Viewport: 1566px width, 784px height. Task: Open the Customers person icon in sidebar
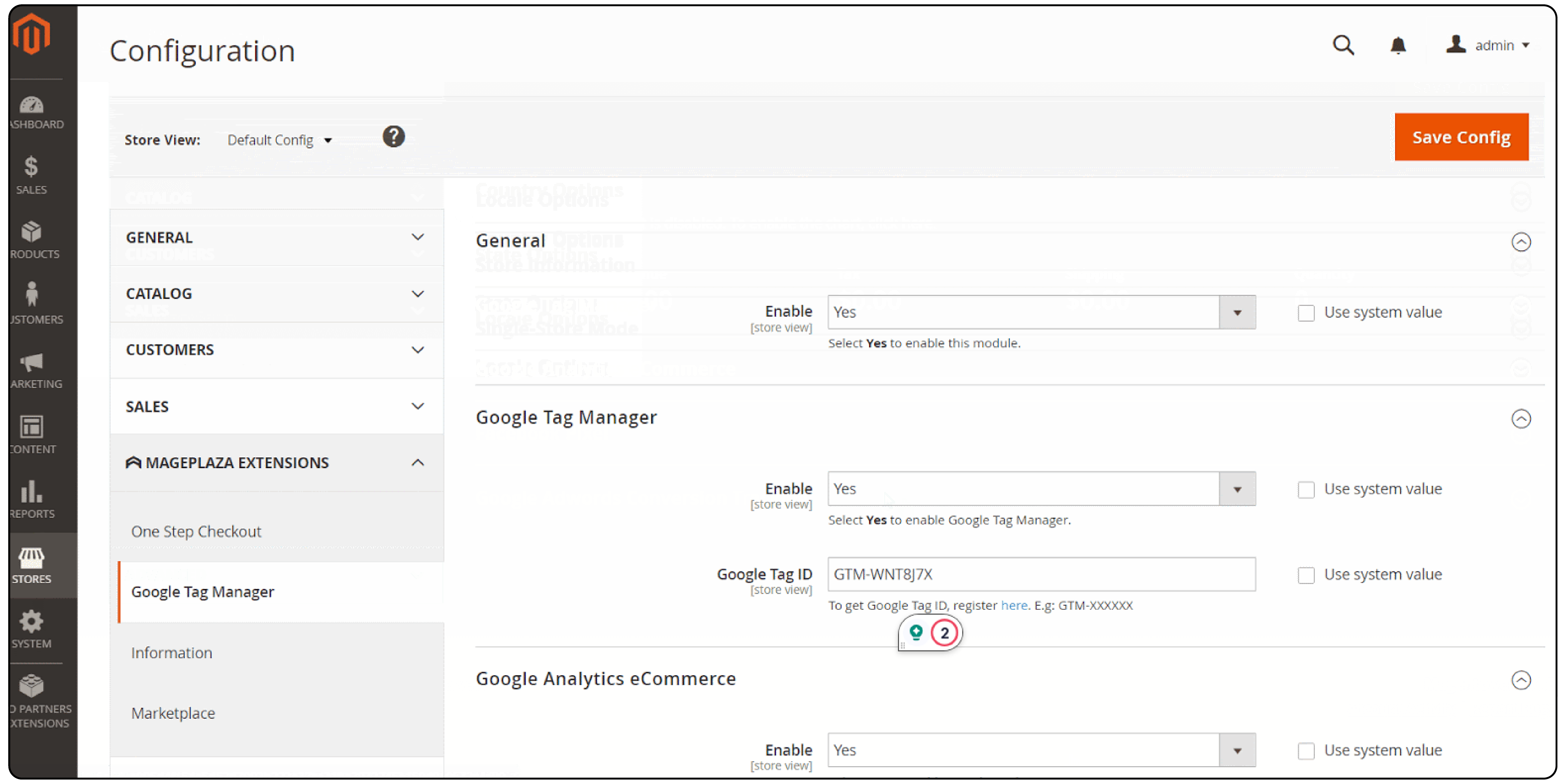point(32,294)
